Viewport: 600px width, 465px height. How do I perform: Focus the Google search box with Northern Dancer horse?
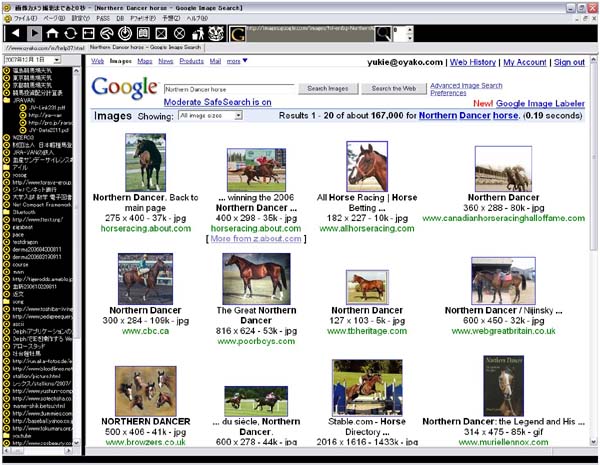click(229, 89)
